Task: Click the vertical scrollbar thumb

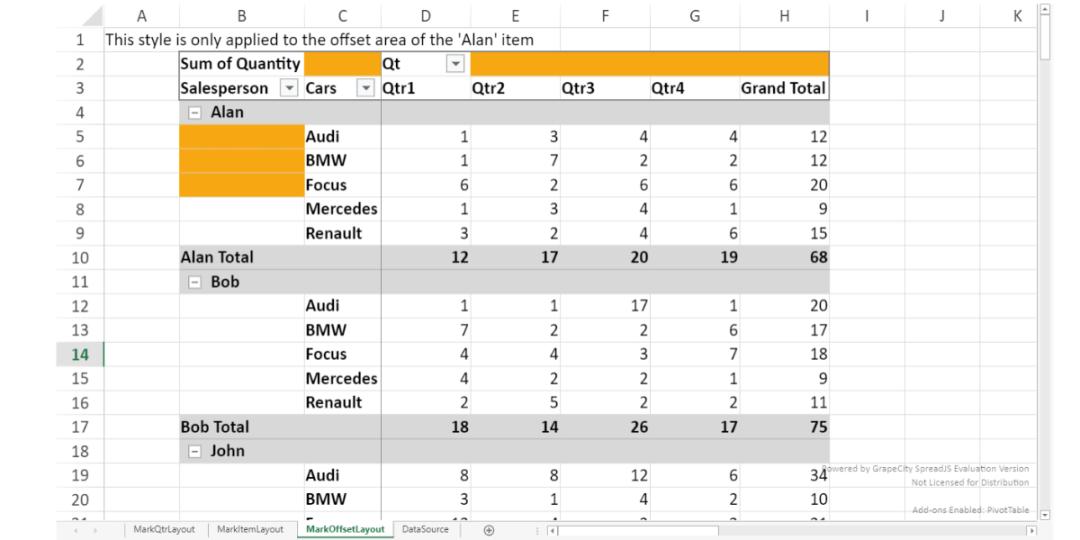Action: coord(1045,37)
